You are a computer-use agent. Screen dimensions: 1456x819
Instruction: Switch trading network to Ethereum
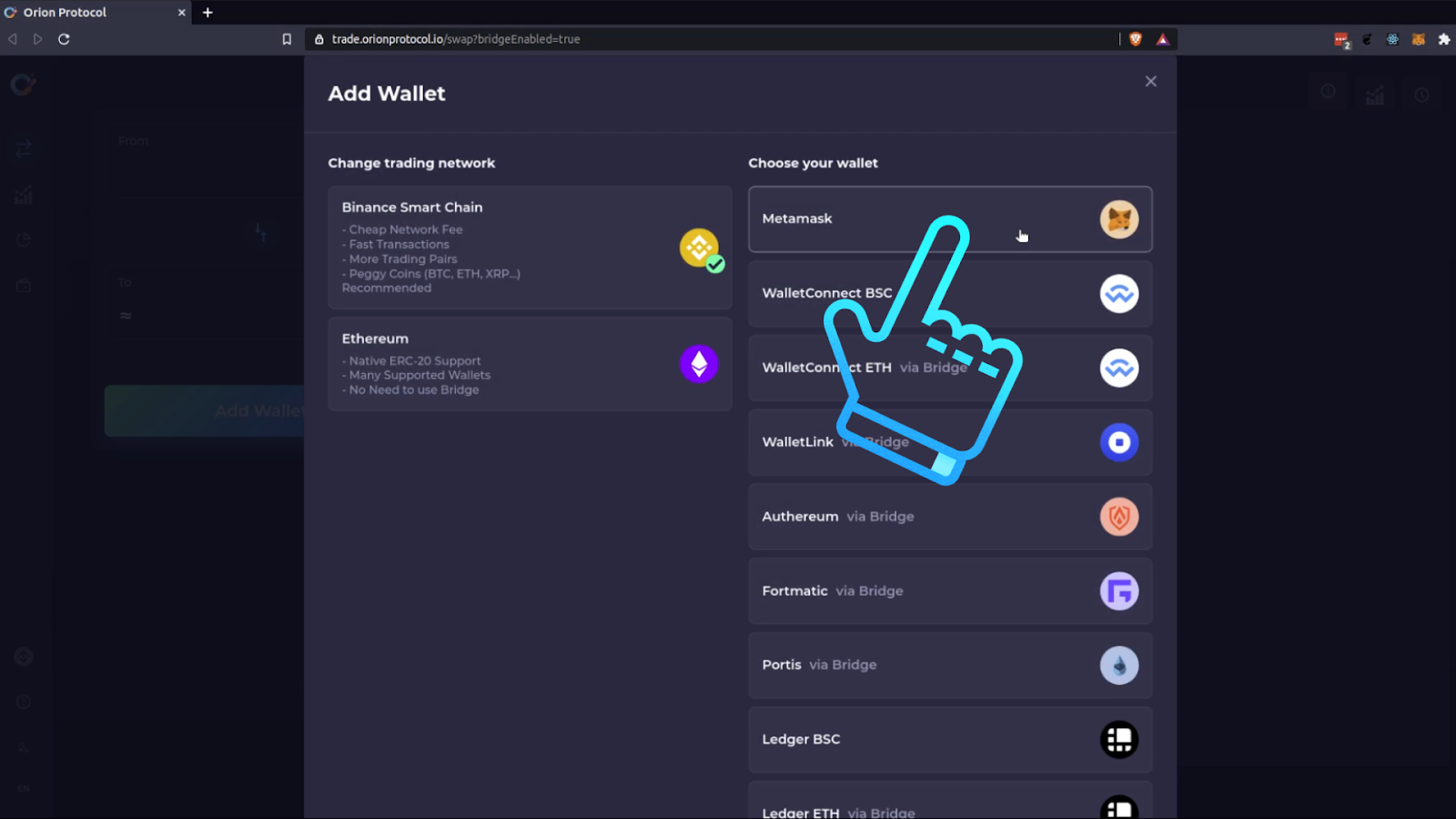(530, 364)
